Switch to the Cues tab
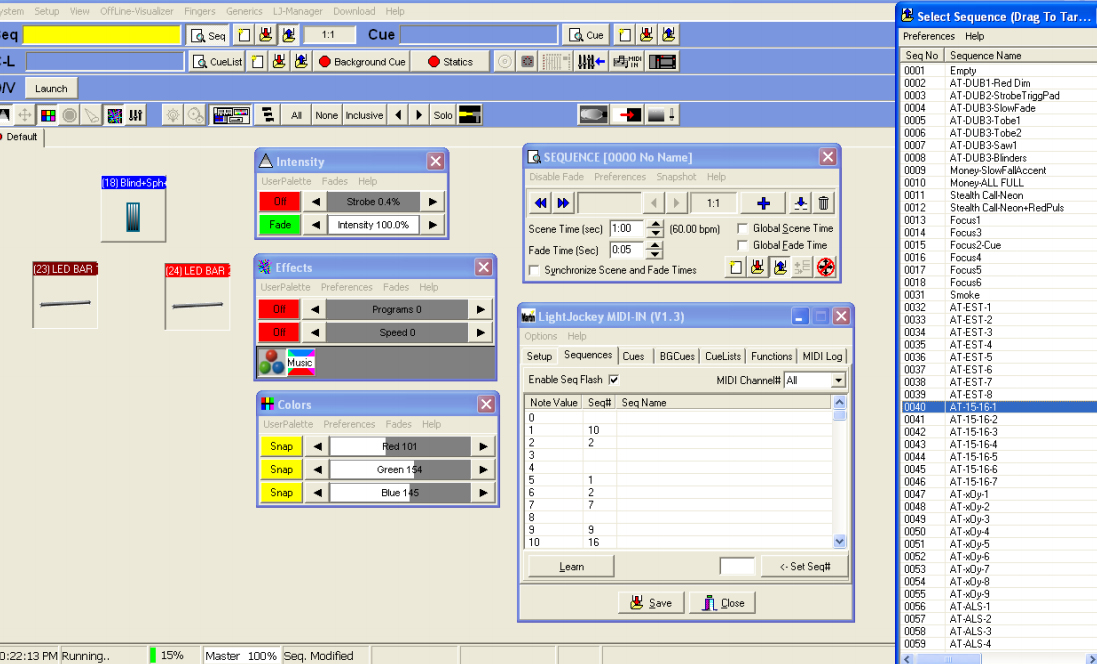This screenshot has width=1097, height=664. (x=633, y=356)
